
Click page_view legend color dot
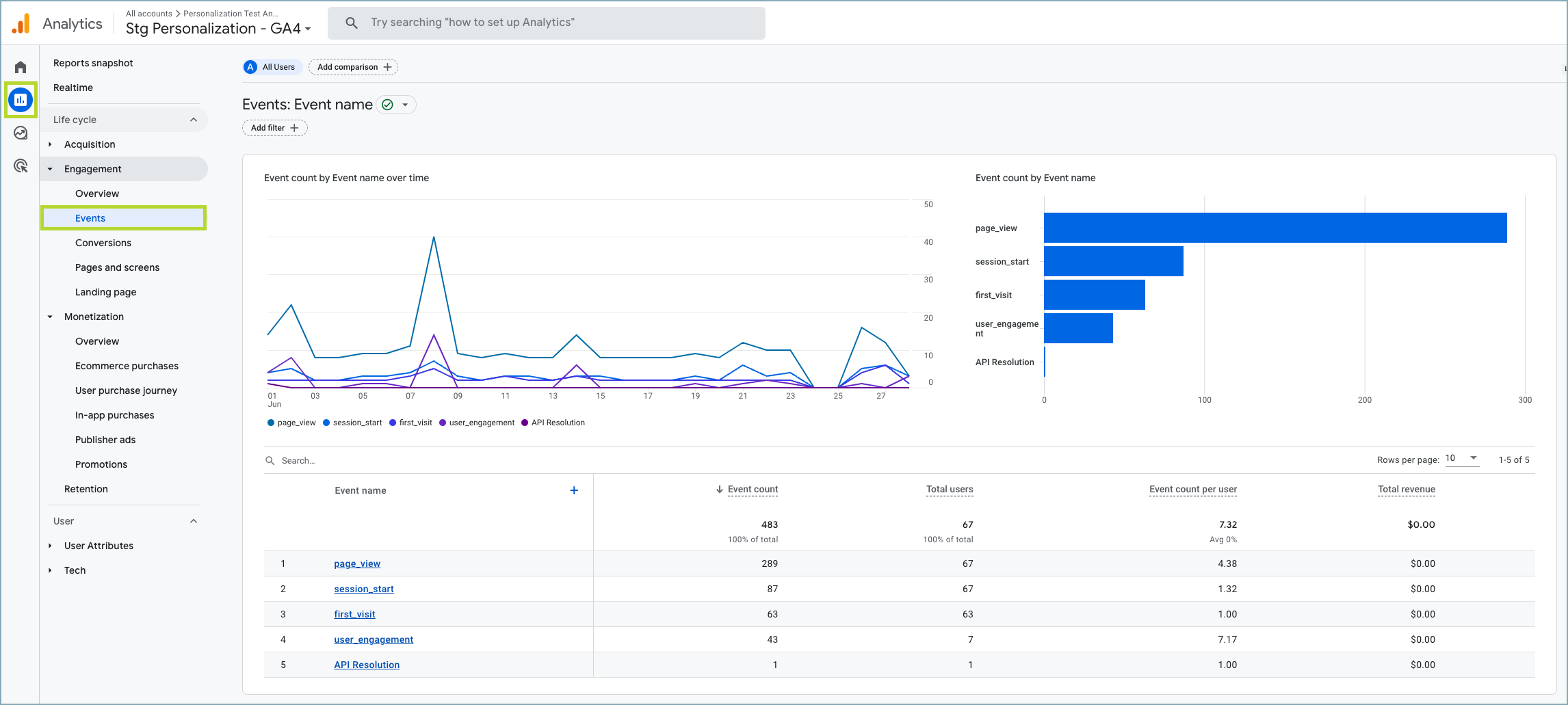tap(271, 423)
